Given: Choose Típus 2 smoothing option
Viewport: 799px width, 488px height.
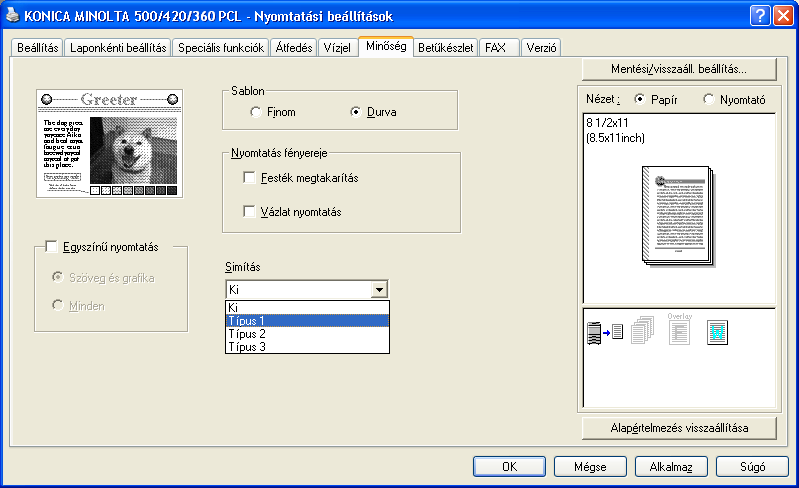Looking at the screenshot, I should click(307, 334).
